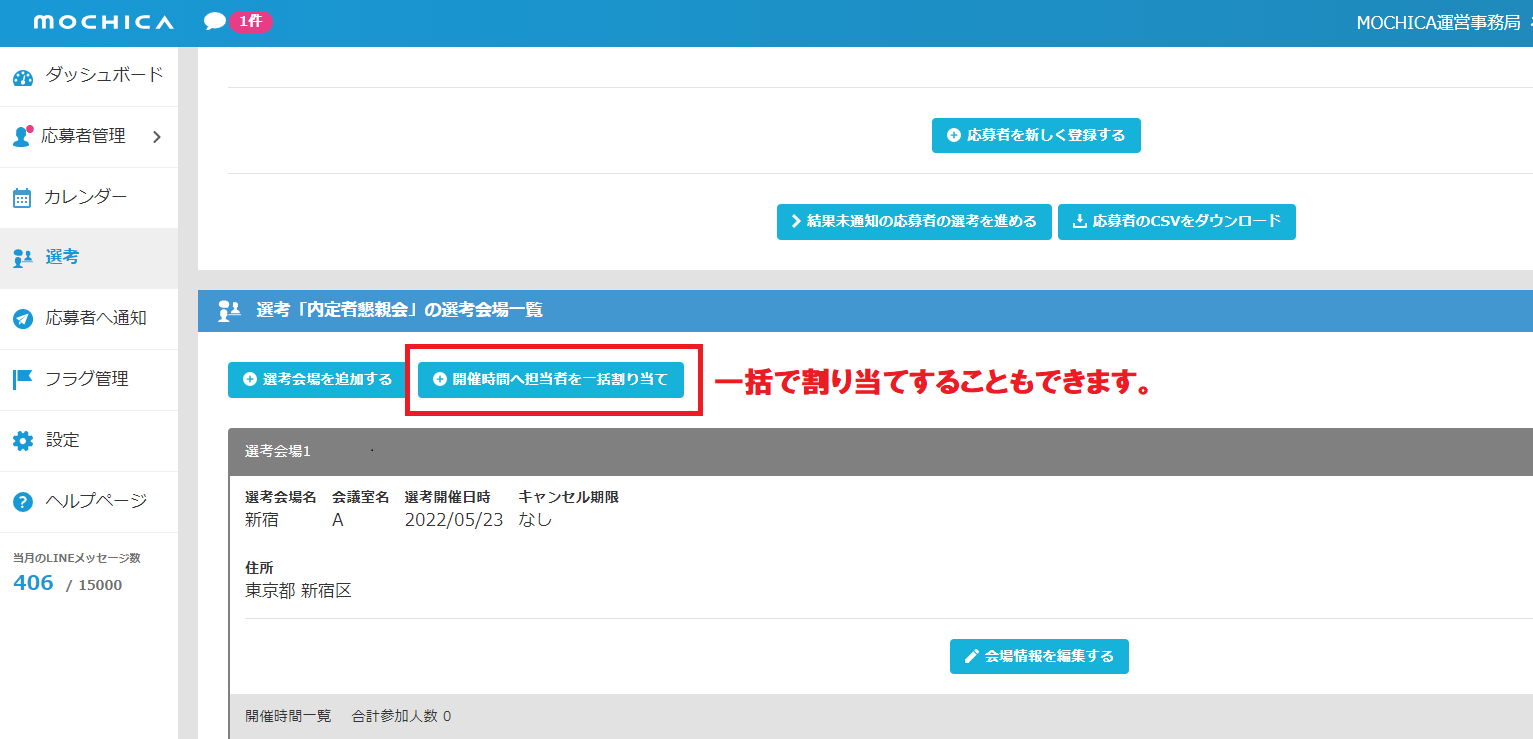Click the help question mark icon
This screenshot has width=1533, height=739.
pos(22,502)
